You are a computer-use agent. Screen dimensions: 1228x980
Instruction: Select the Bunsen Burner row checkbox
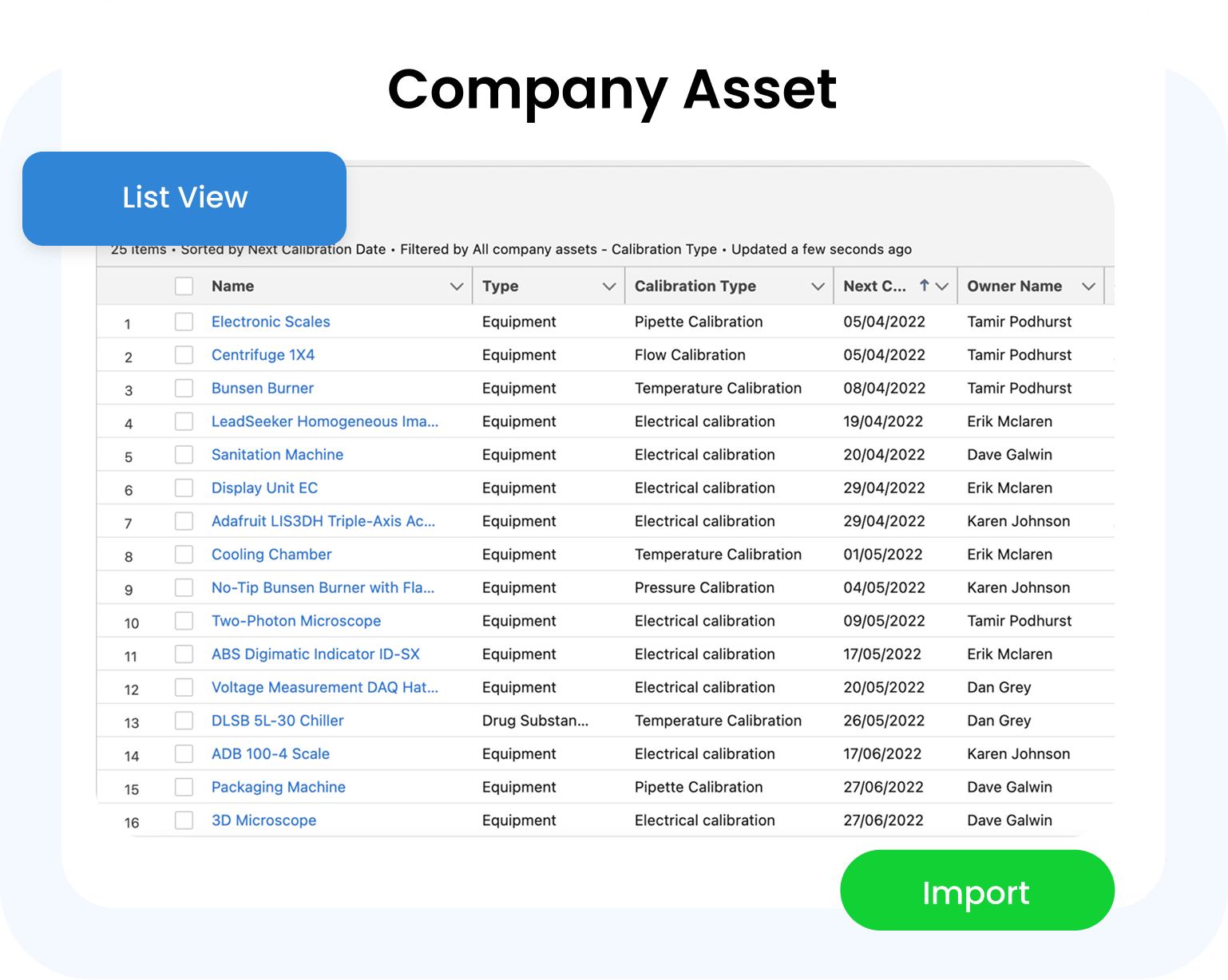click(x=184, y=389)
